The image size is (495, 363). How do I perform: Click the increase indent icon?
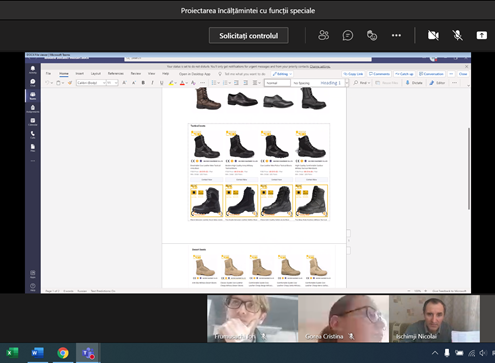[246, 83]
